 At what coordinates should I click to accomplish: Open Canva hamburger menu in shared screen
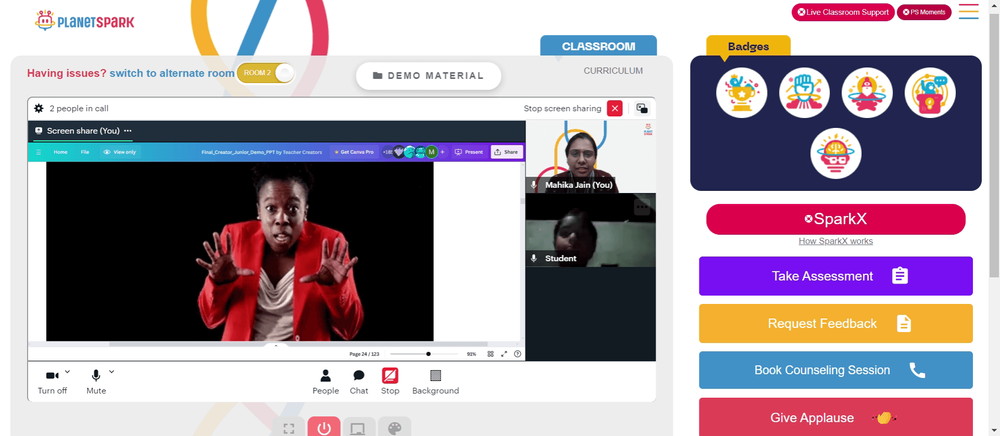click(38, 152)
